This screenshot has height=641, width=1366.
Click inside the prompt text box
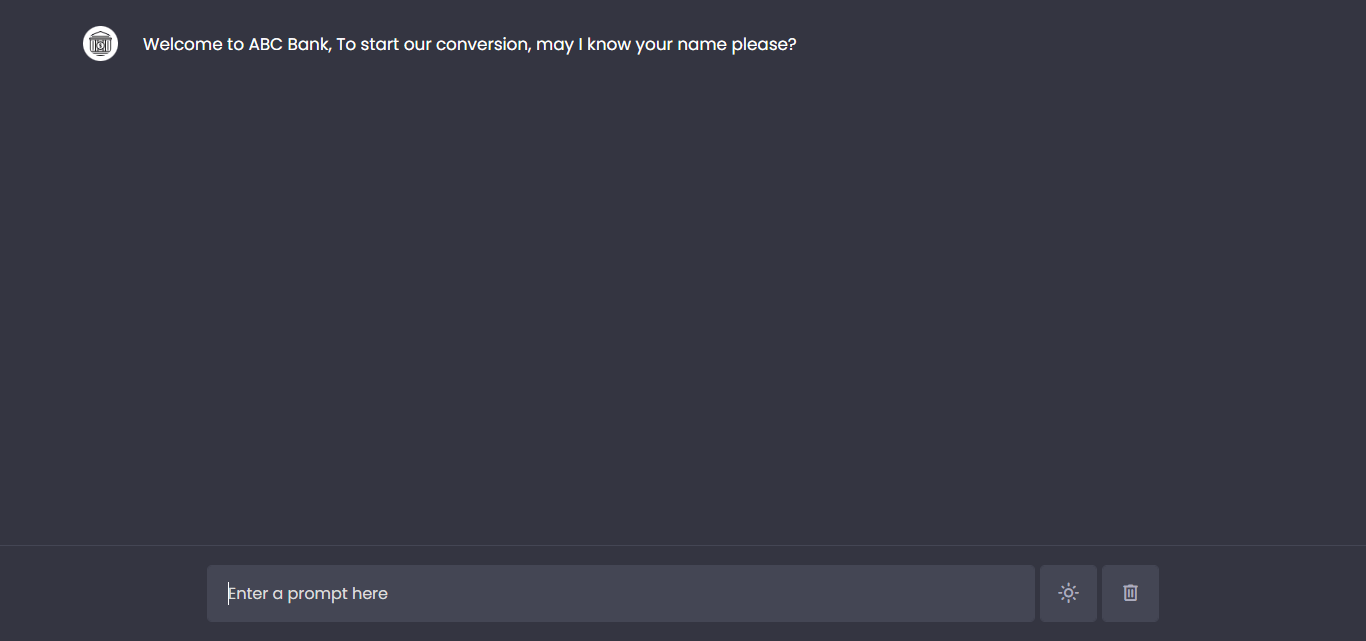coord(620,593)
